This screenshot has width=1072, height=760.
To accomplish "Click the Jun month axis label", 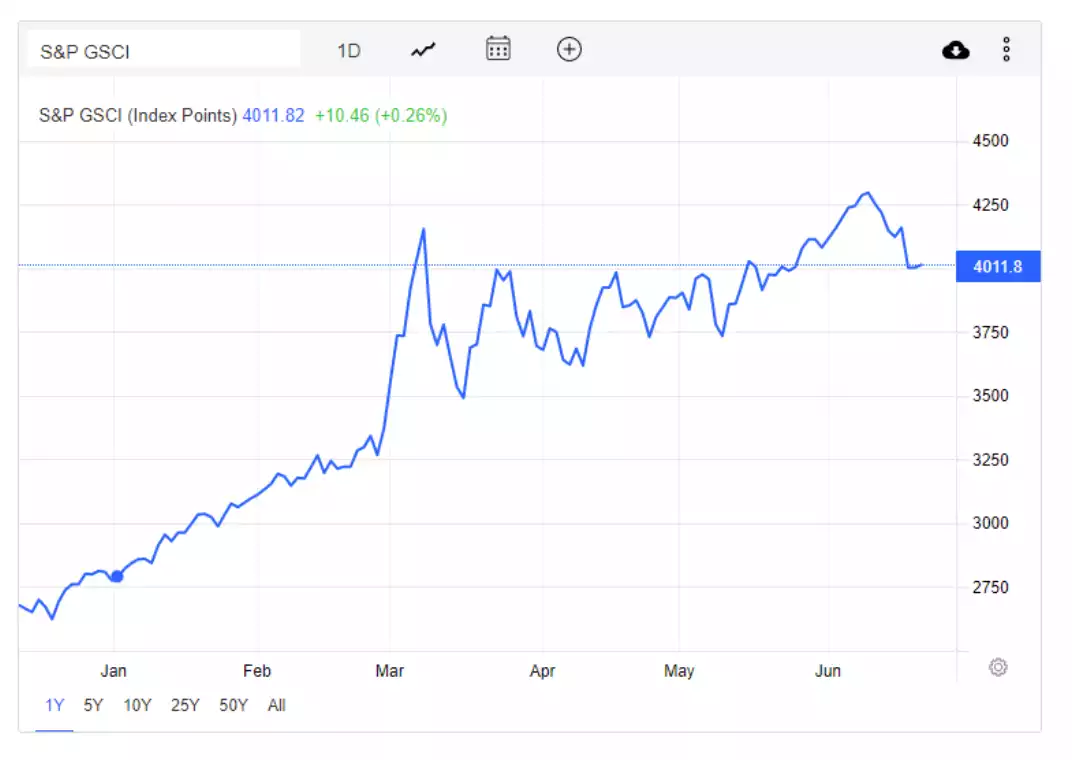I will (x=828, y=671).
